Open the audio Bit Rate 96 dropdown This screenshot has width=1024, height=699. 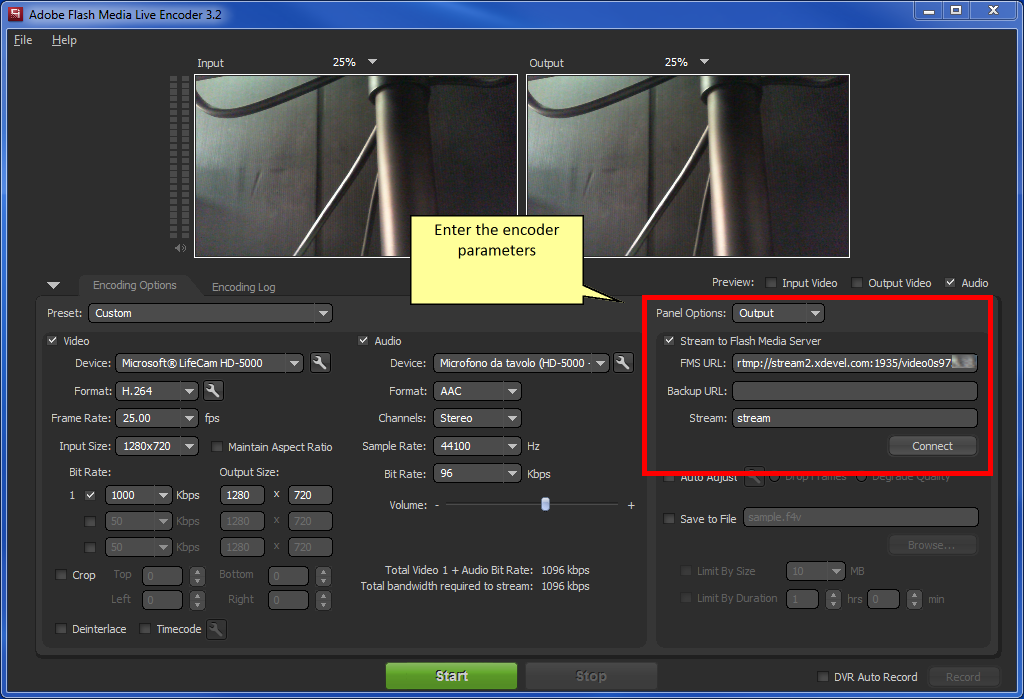[477, 474]
